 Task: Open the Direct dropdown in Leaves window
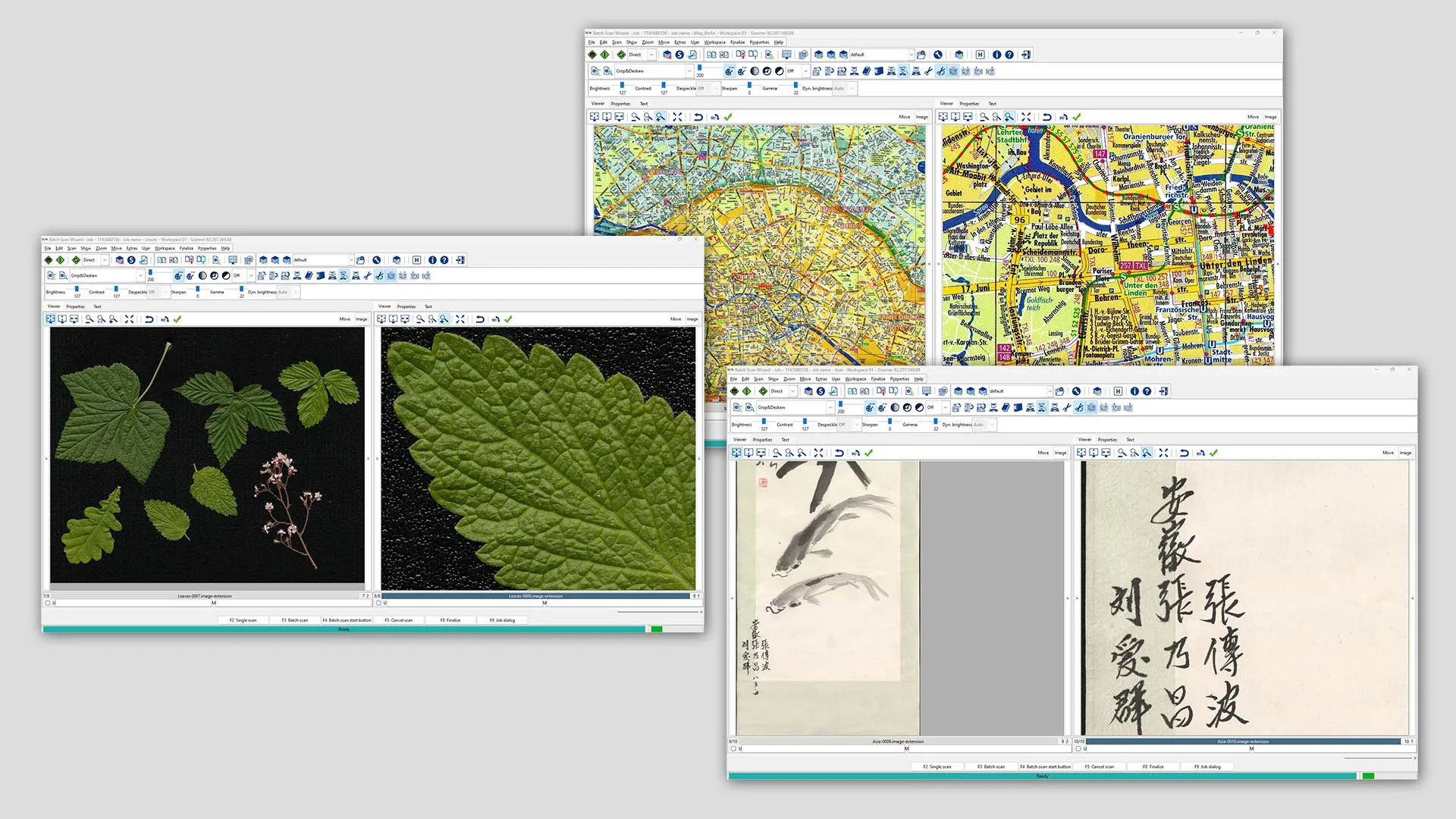pyautogui.click(x=105, y=260)
